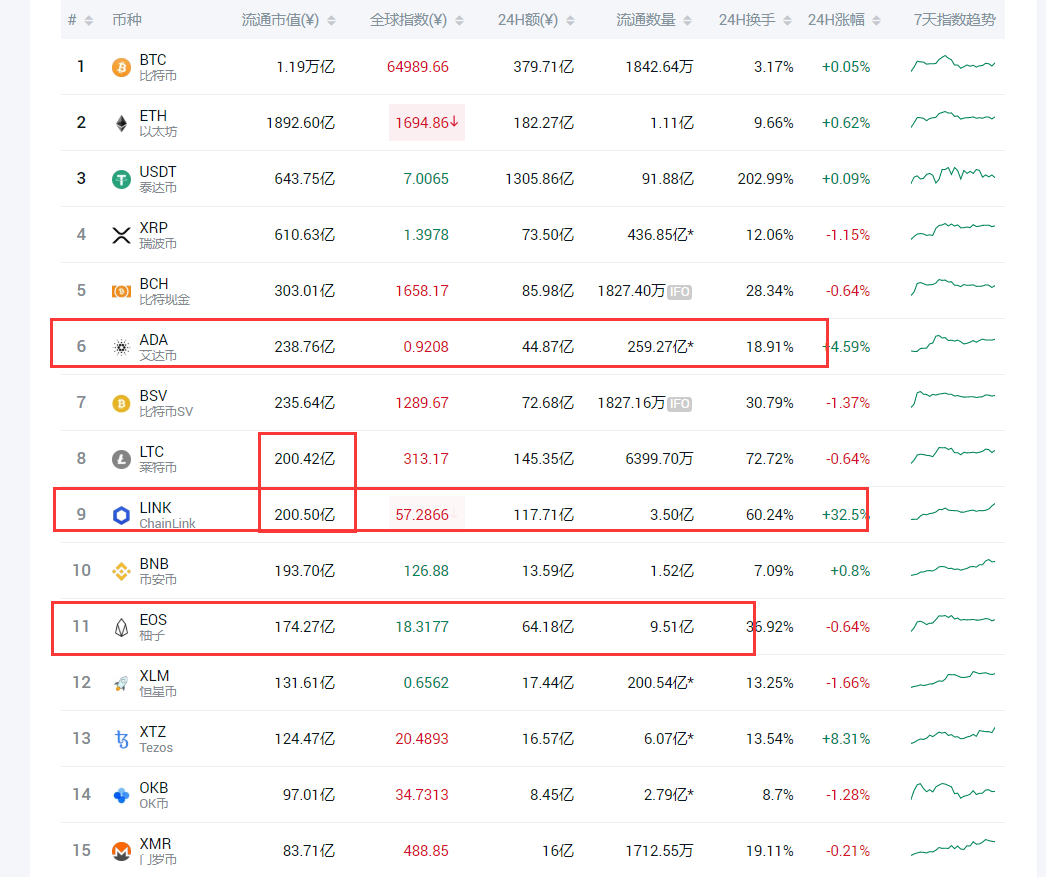1046x877 pixels.
Task: Click the BNB coin icon
Action: pyautogui.click(x=121, y=572)
